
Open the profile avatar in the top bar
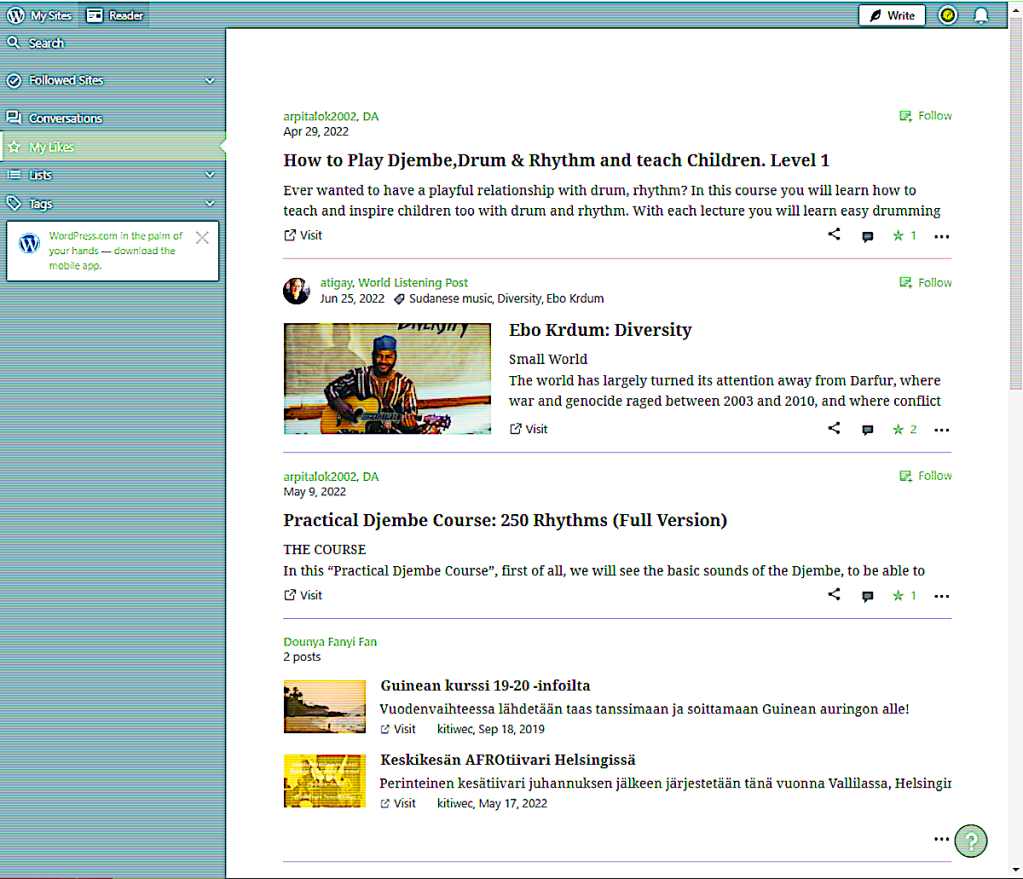(x=947, y=16)
